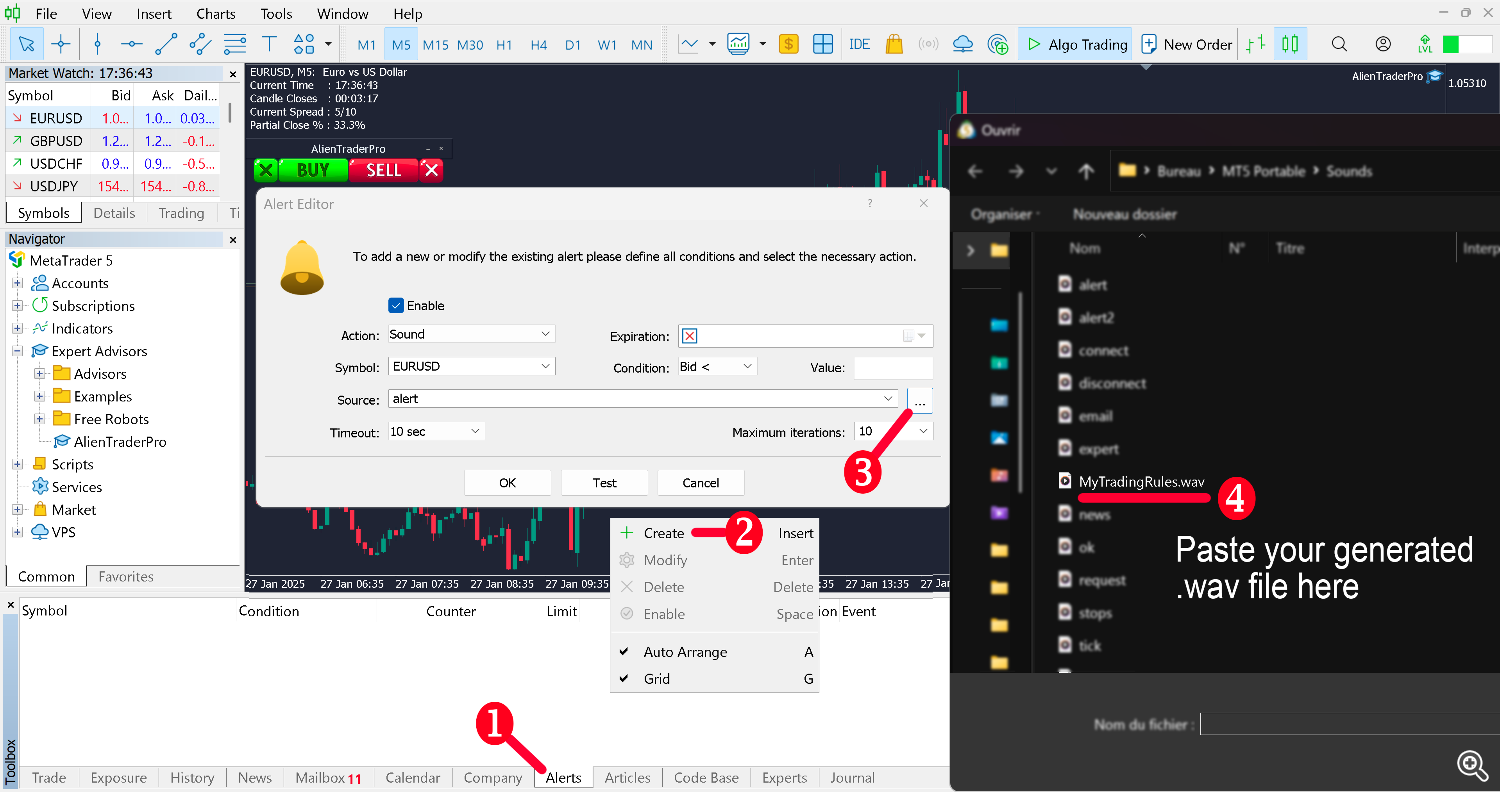Open the VPS cloud icon
Screen dimensions: 1500x792
tap(963, 44)
